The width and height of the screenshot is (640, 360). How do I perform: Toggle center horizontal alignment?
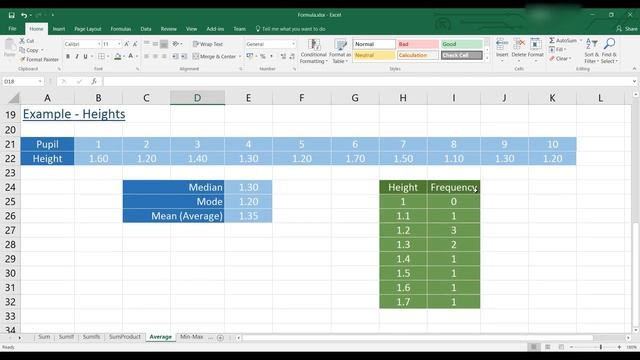155,56
